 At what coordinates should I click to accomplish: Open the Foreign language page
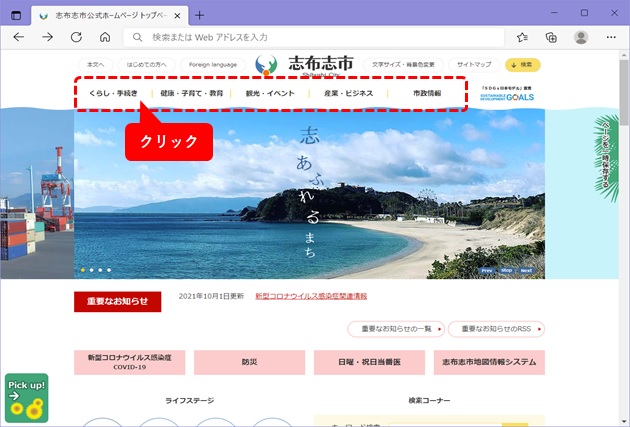213,65
